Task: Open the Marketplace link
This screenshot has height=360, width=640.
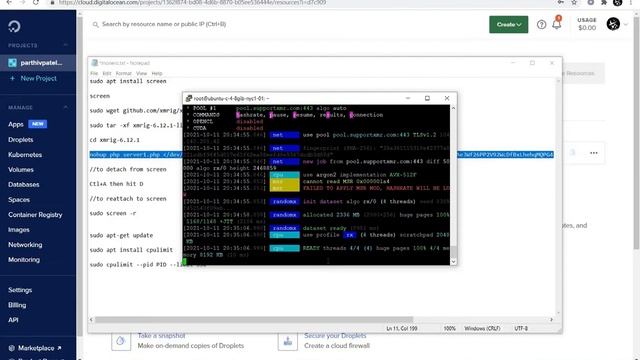Action: (x=36, y=348)
